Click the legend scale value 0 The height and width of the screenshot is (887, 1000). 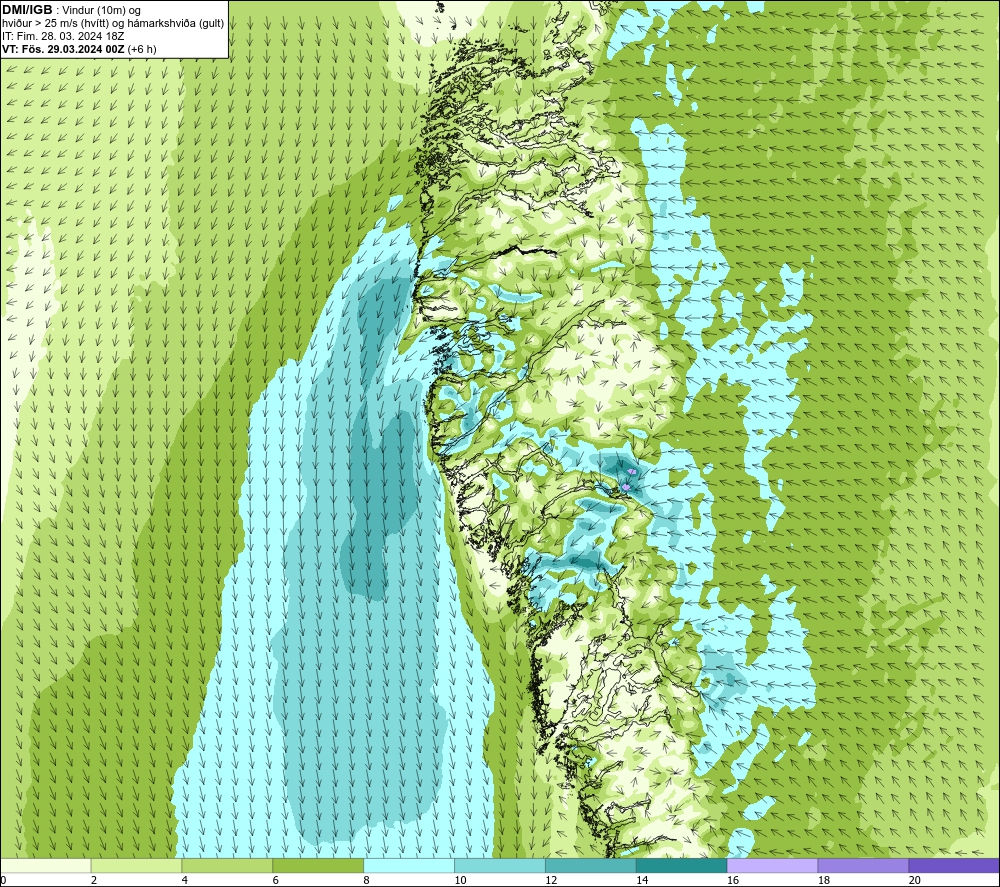click(3, 880)
